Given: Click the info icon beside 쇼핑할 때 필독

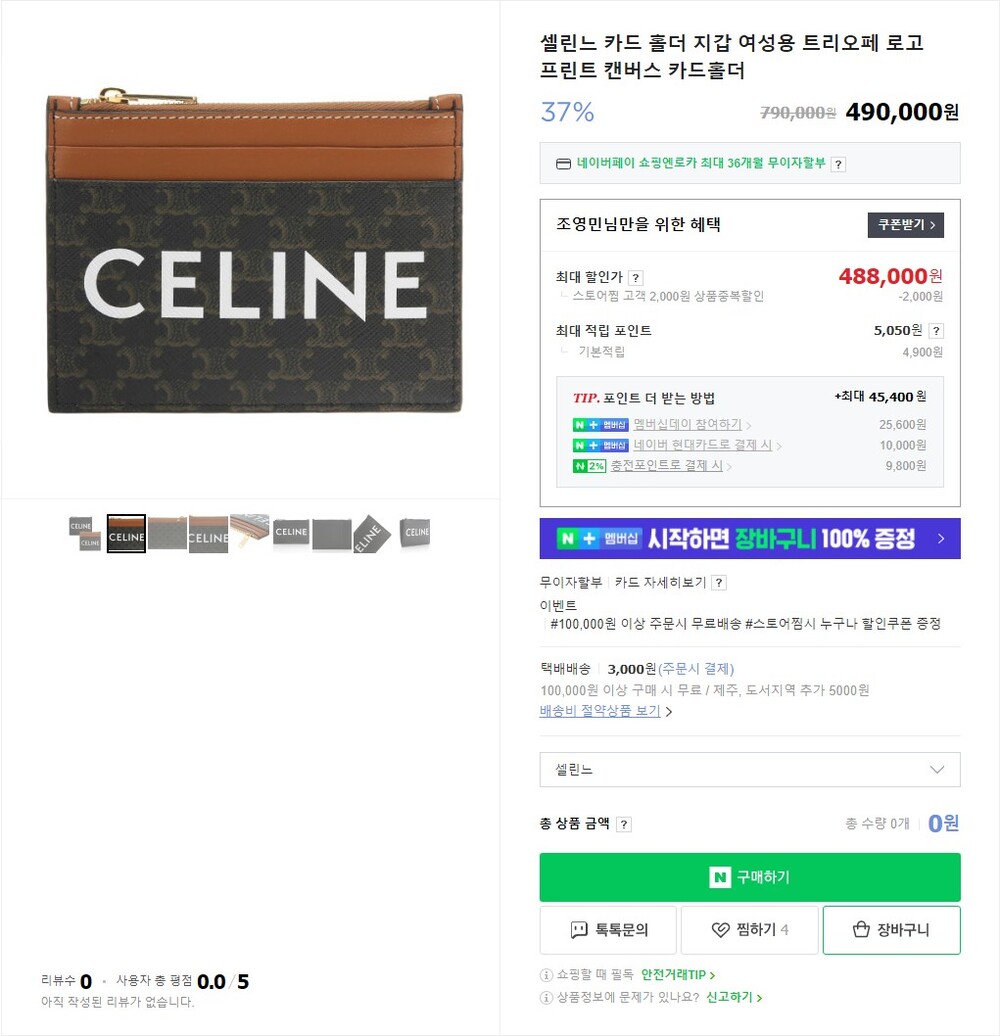Looking at the screenshot, I should click(x=546, y=975).
